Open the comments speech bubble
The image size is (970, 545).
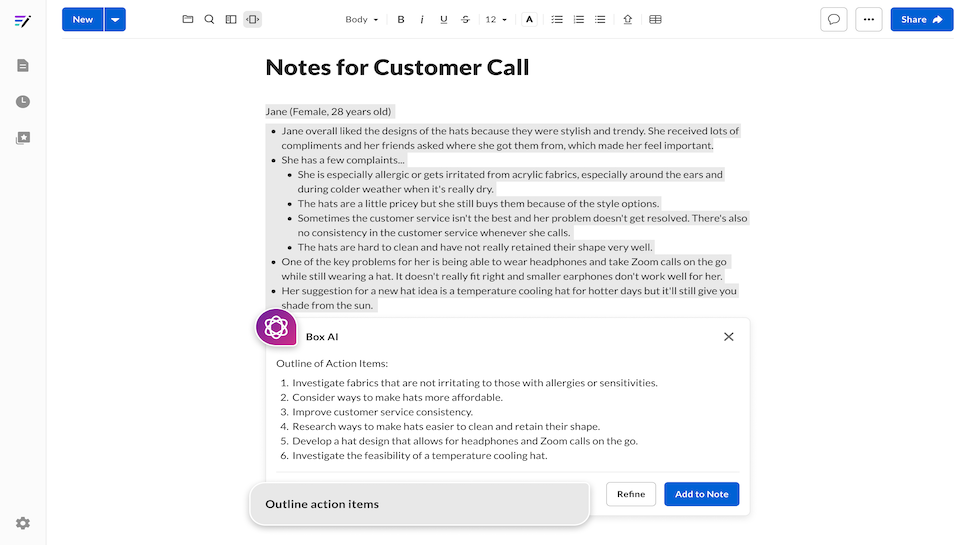(x=834, y=19)
